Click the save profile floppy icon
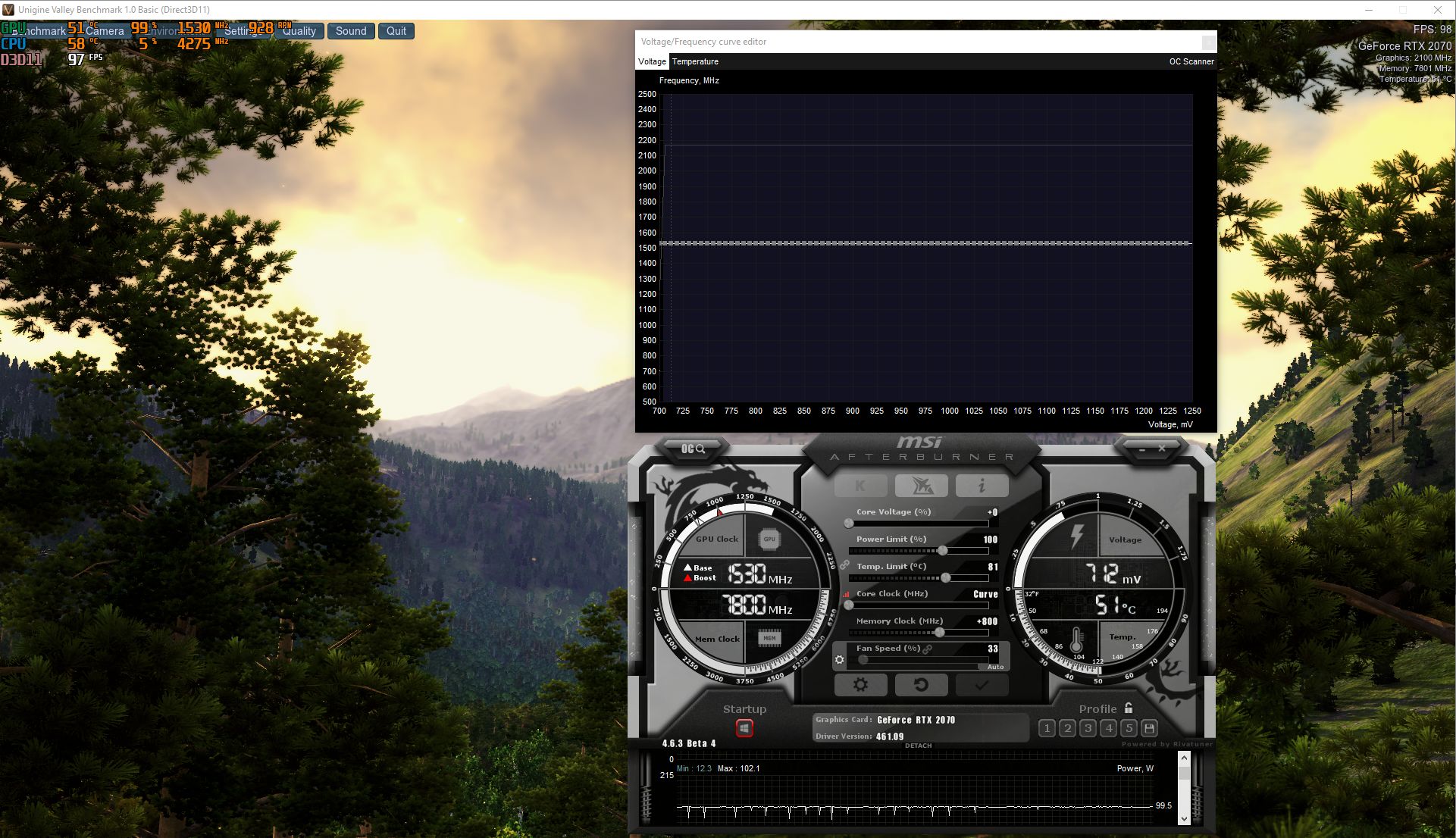The image size is (1456, 838). point(1149,728)
